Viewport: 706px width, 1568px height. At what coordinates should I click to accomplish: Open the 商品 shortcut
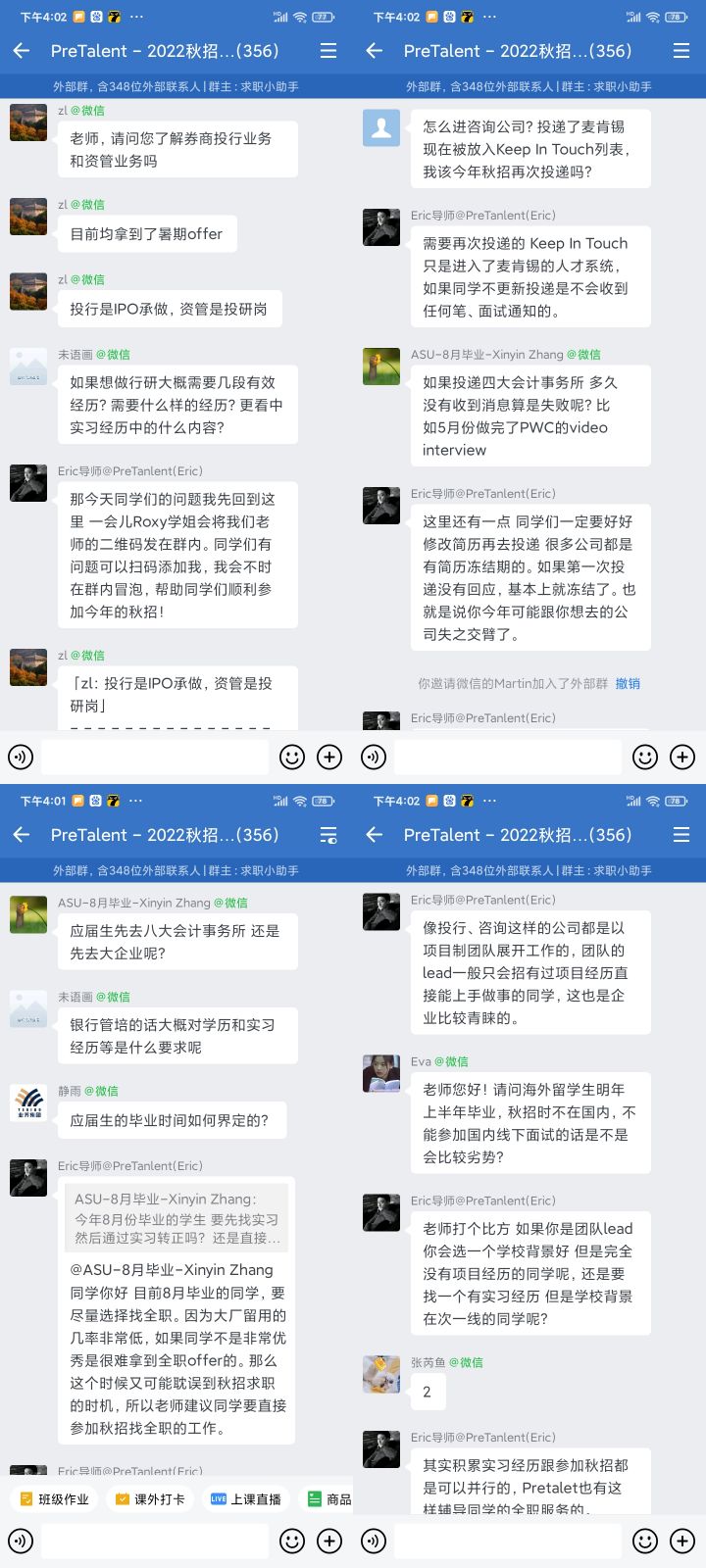point(329,1498)
